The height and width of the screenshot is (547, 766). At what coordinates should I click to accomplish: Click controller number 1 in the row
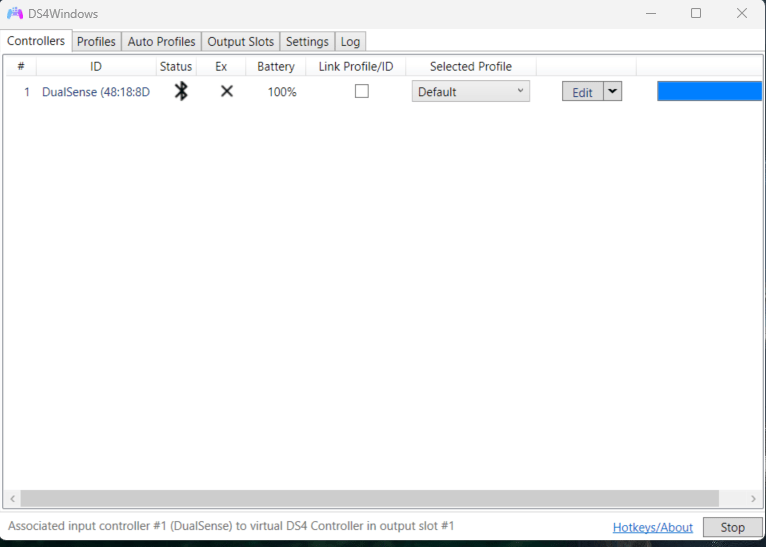(27, 92)
